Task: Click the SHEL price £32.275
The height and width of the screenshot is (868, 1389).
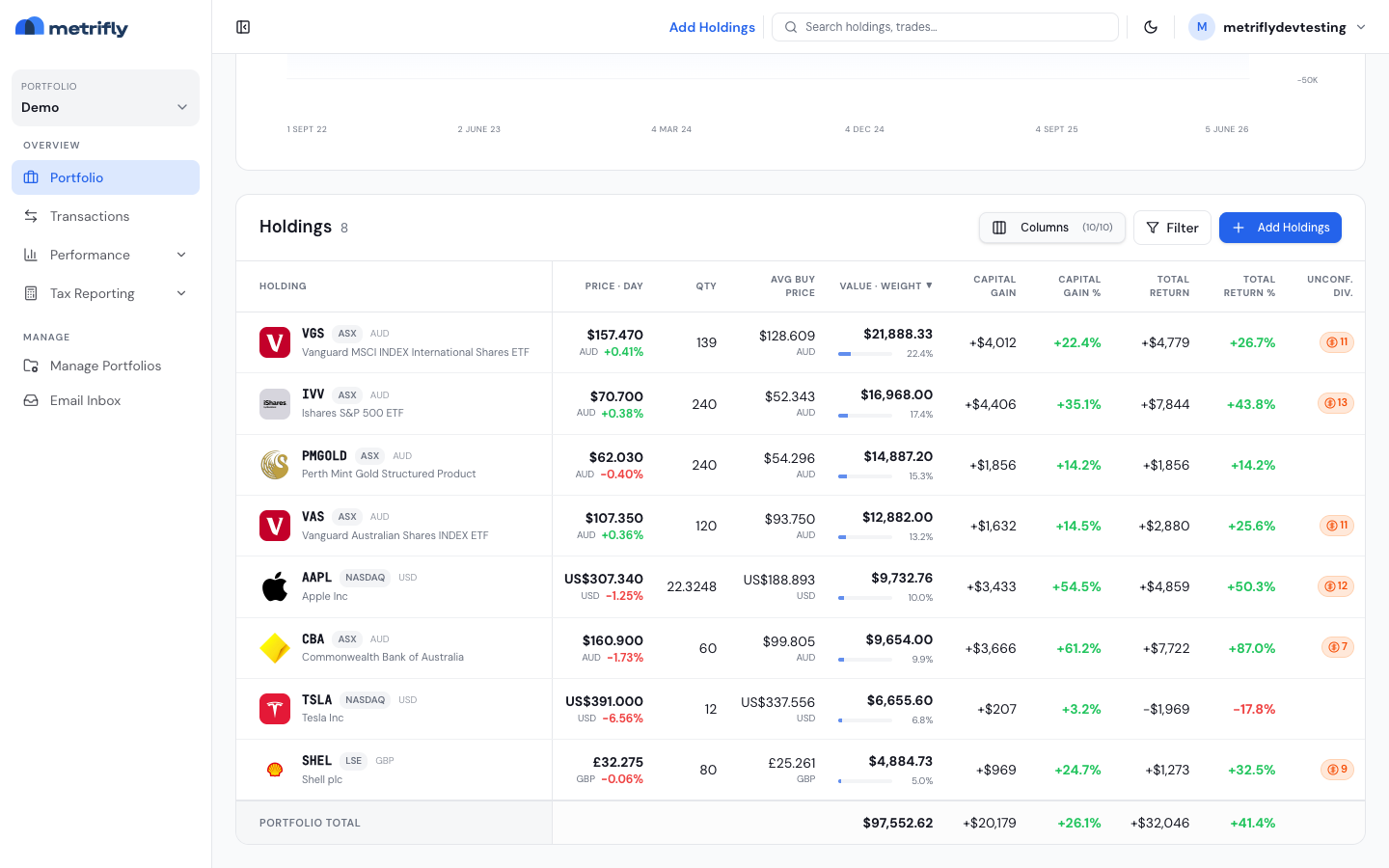Action: coord(618,762)
